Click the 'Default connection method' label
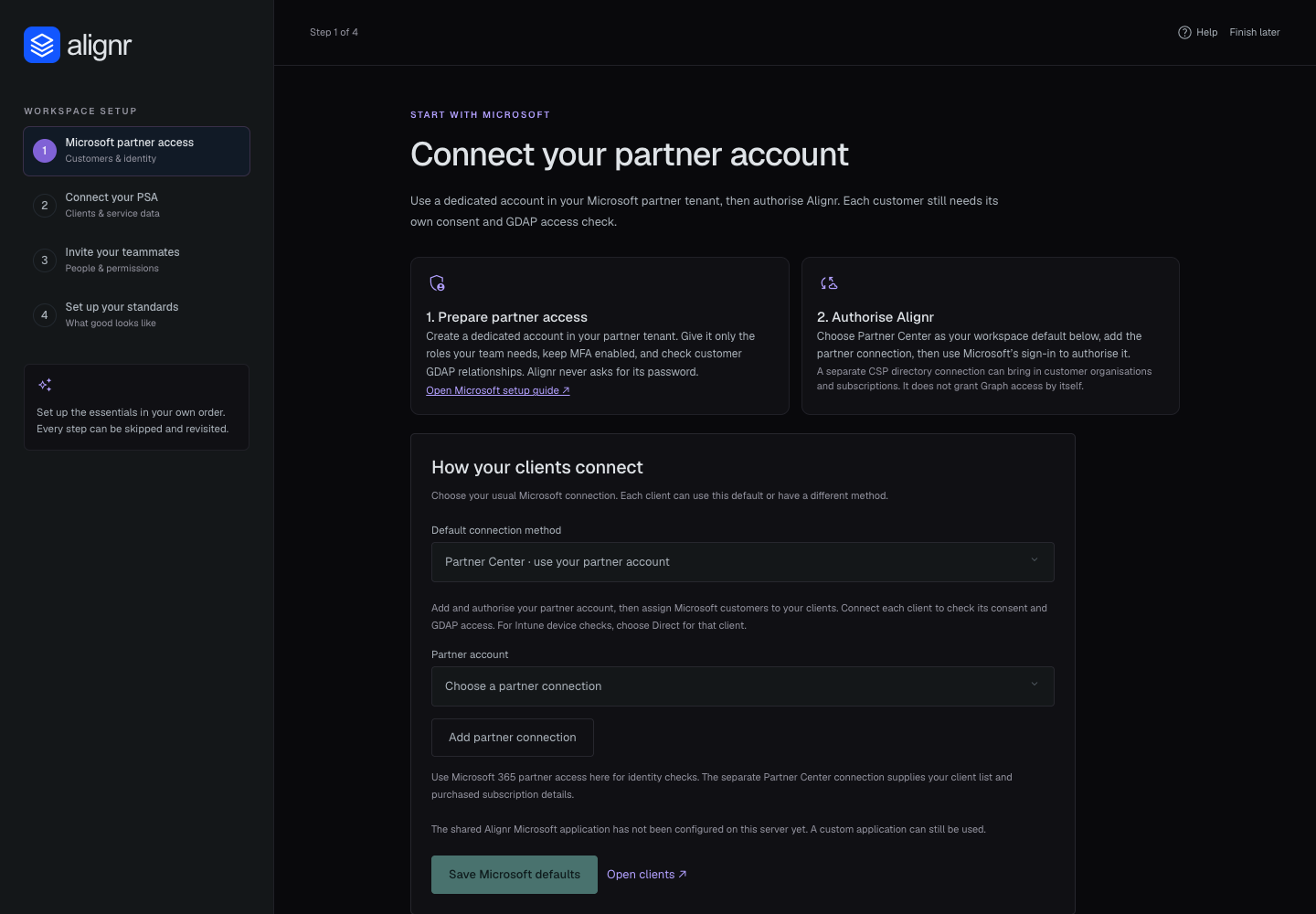 point(496,530)
